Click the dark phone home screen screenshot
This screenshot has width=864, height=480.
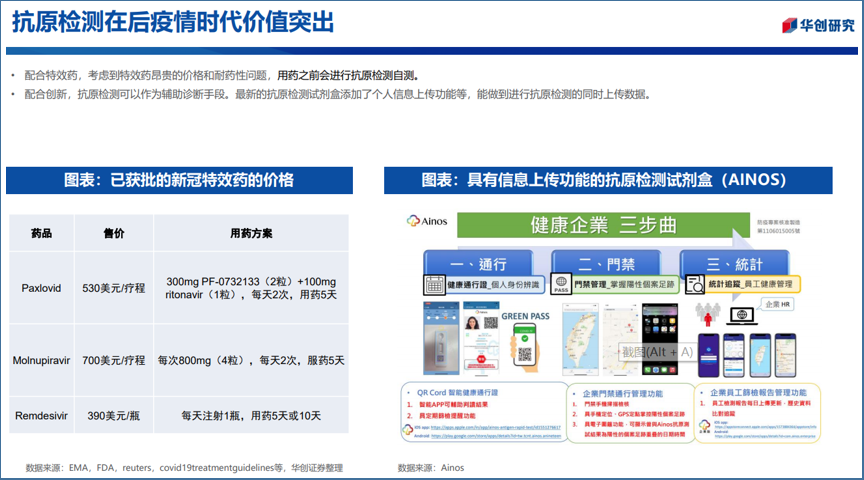pos(660,339)
